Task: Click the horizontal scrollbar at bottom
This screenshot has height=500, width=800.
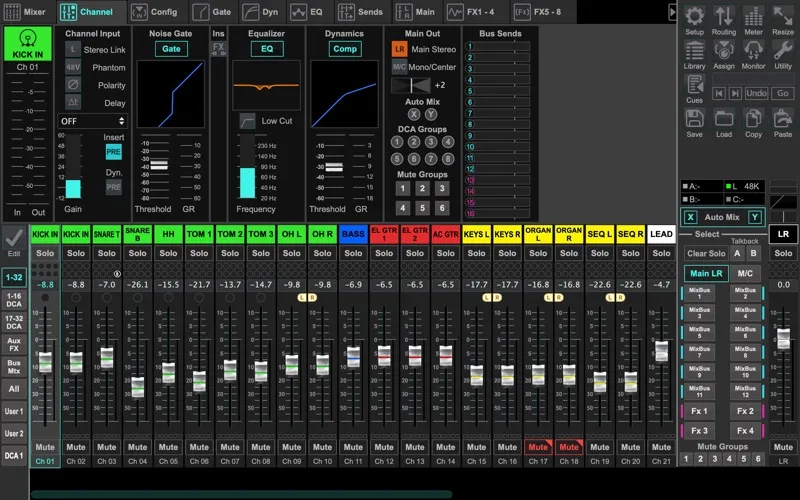Action: click(241, 494)
